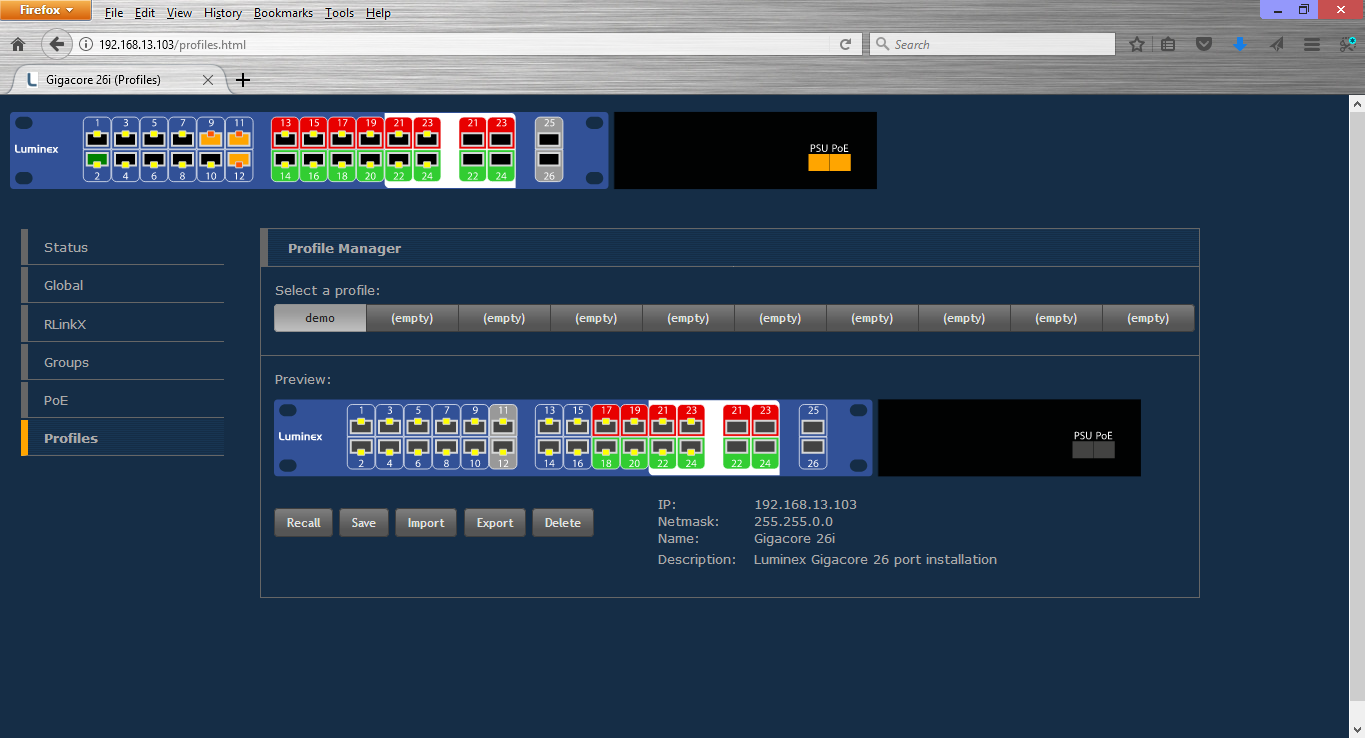Click the Netmask value 255.255.0.0

pyautogui.click(x=793, y=522)
